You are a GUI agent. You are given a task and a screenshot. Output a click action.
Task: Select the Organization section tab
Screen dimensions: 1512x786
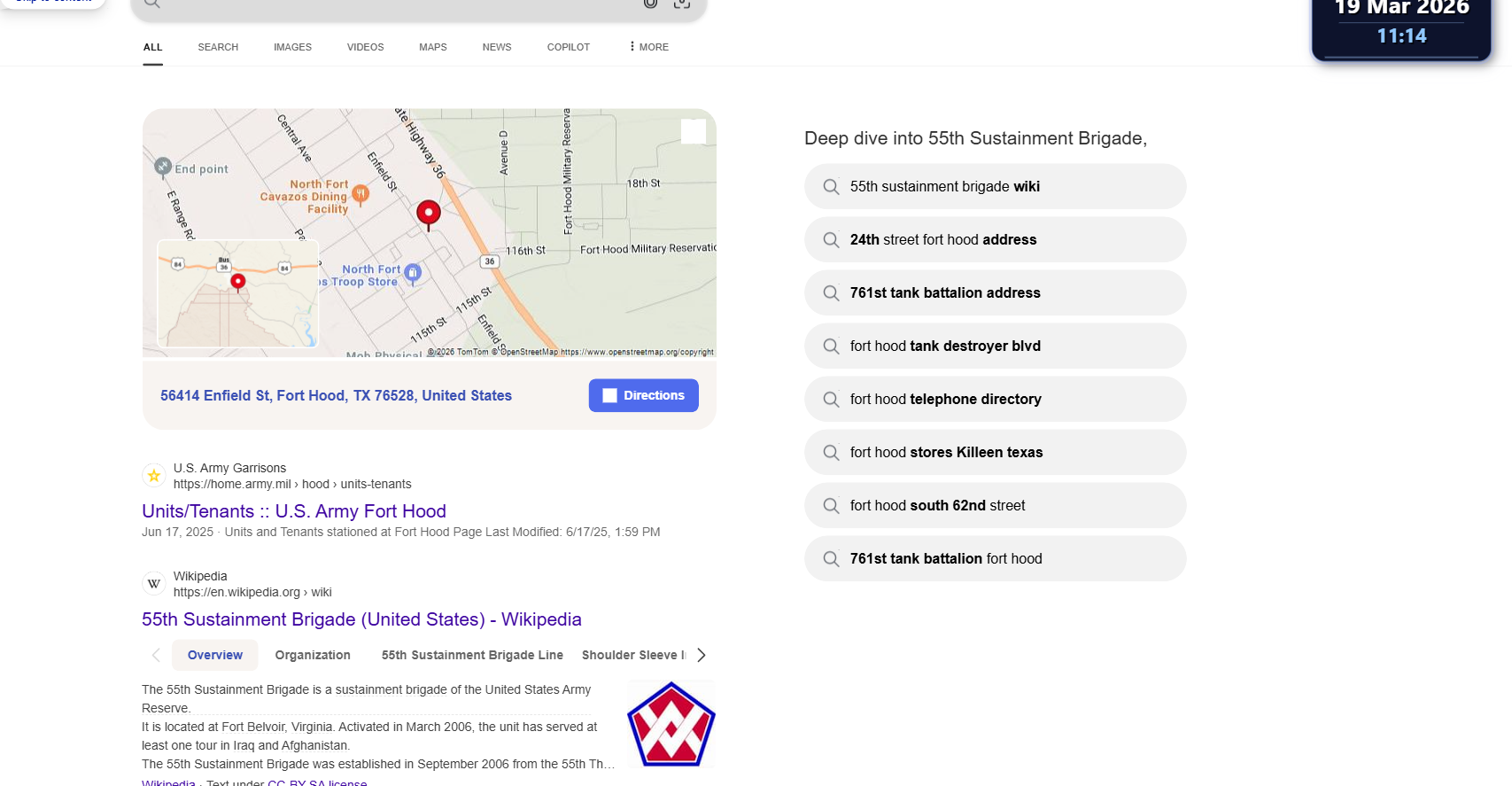[313, 655]
